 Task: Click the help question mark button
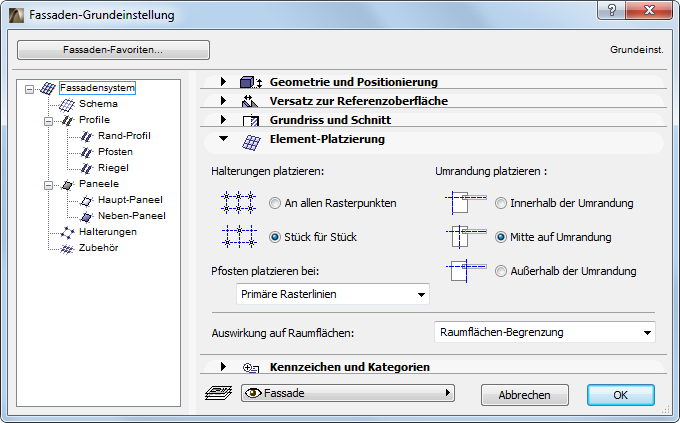(611, 10)
